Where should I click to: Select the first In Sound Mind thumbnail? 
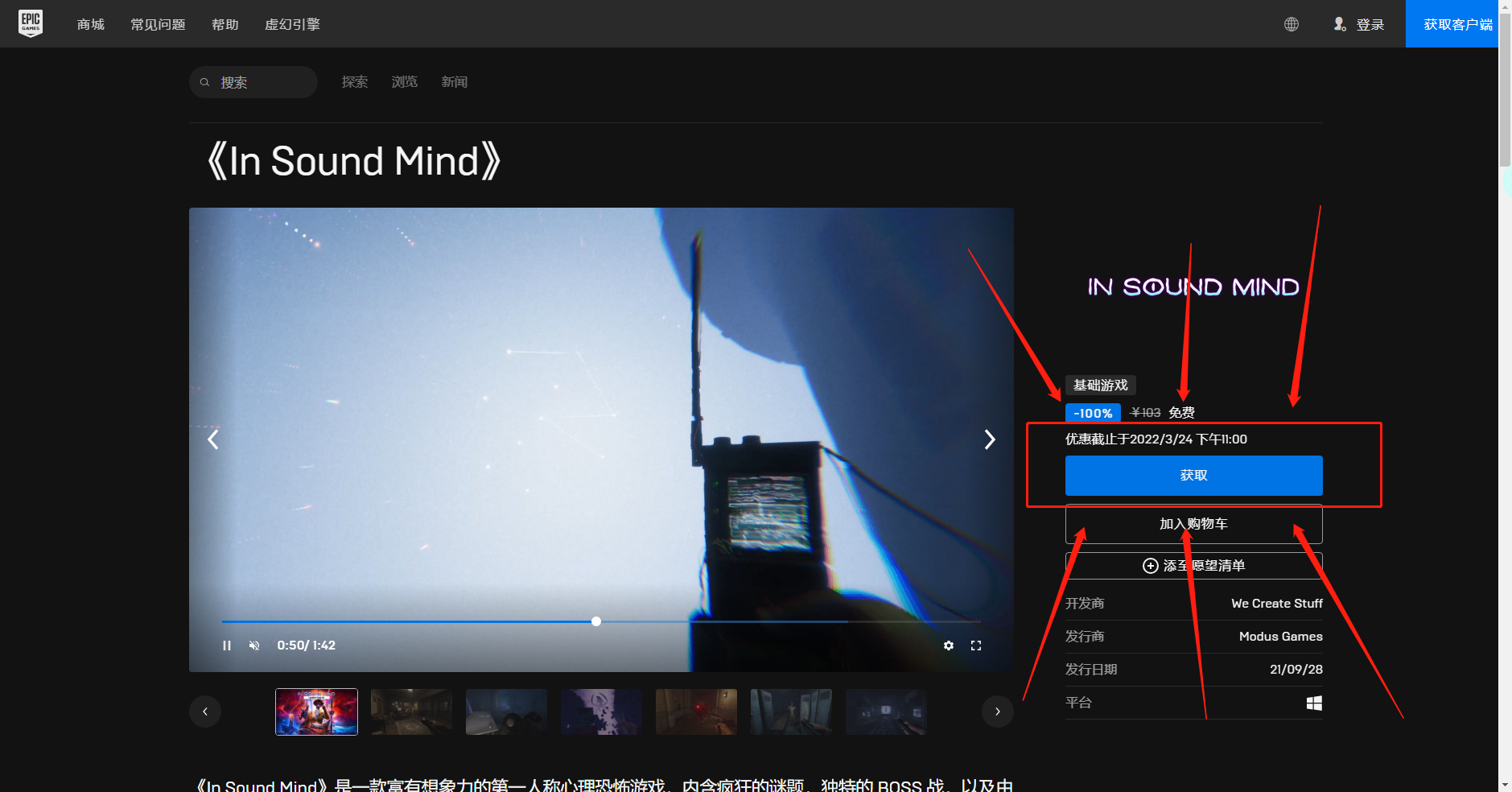pos(315,711)
